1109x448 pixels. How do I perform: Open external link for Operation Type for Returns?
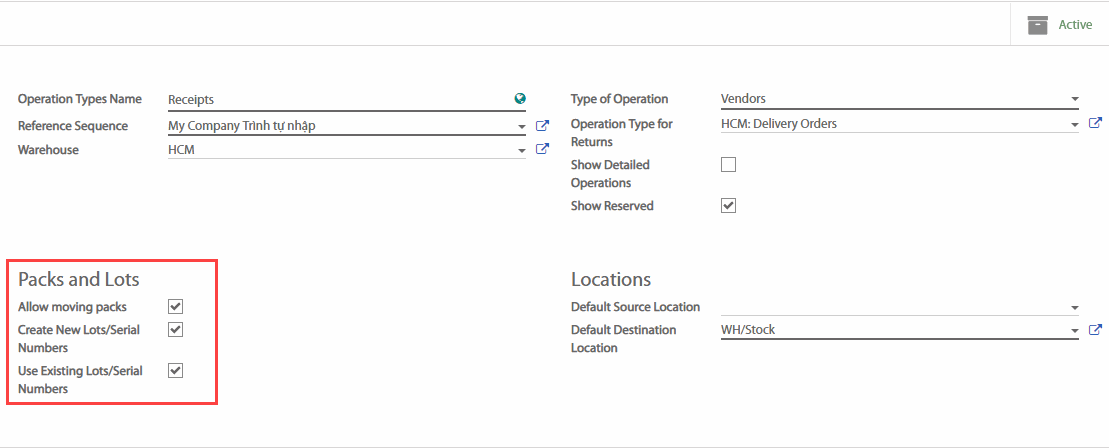[x=1095, y=124]
